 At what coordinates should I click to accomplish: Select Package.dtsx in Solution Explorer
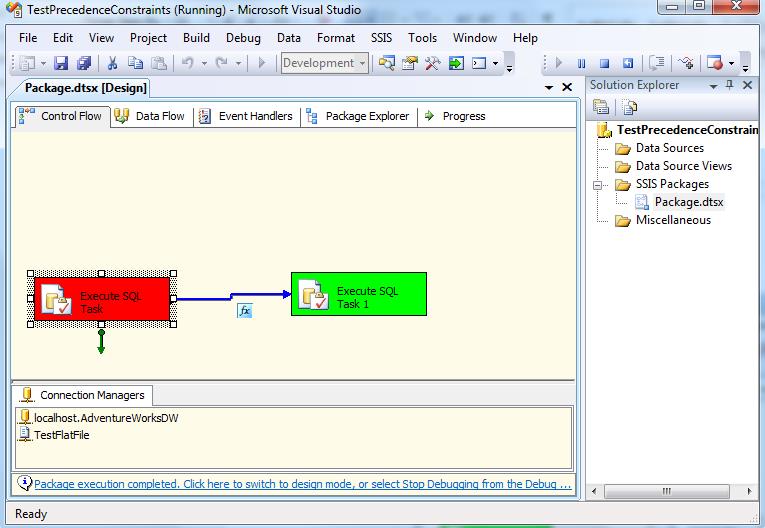click(688, 202)
